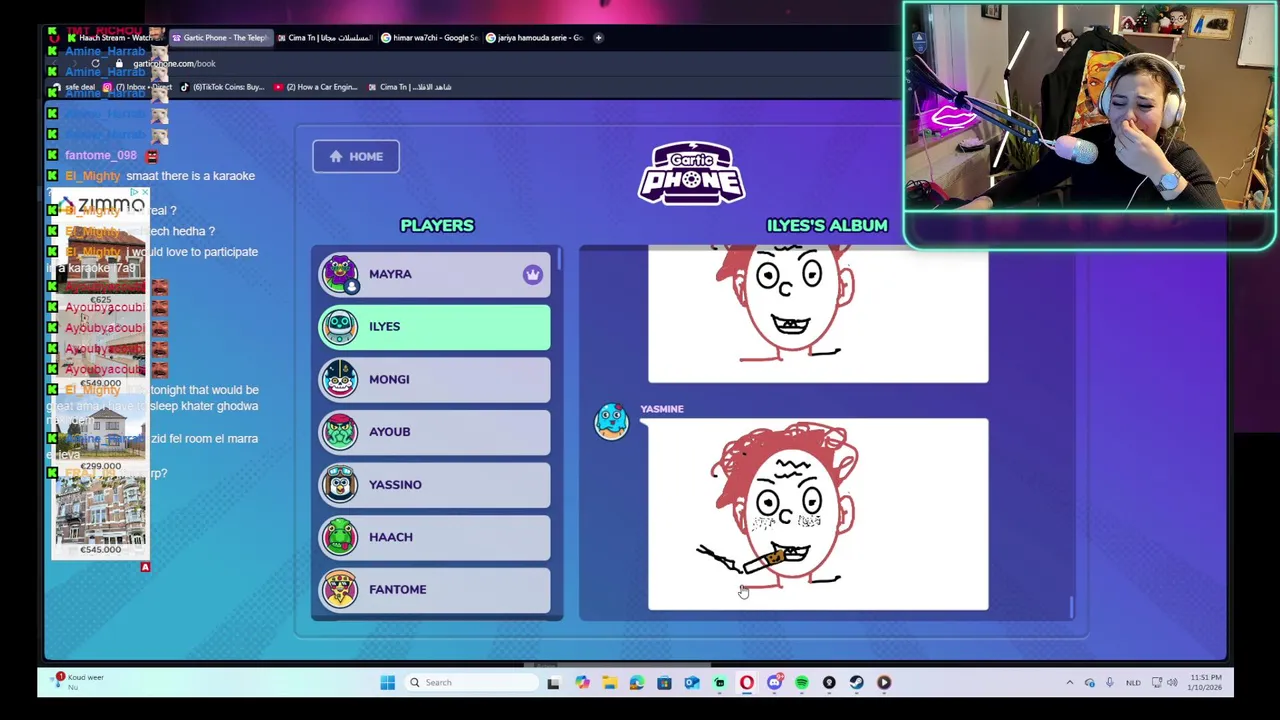Open MONGI's album from the players list
Image resolution: width=1280 pixels, height=720 pixels.
click(x=434, y=379)
